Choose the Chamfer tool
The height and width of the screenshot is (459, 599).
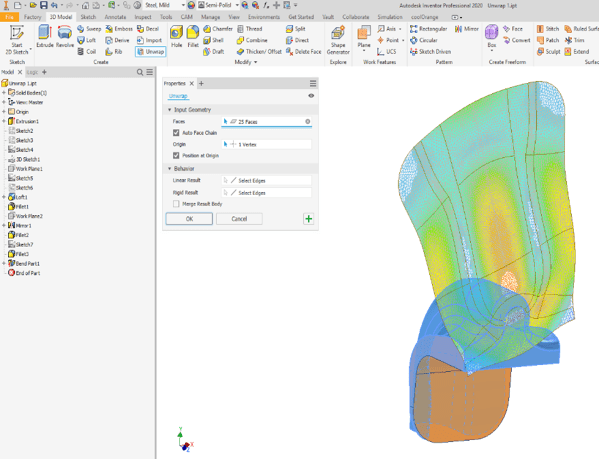pos(218,29)
